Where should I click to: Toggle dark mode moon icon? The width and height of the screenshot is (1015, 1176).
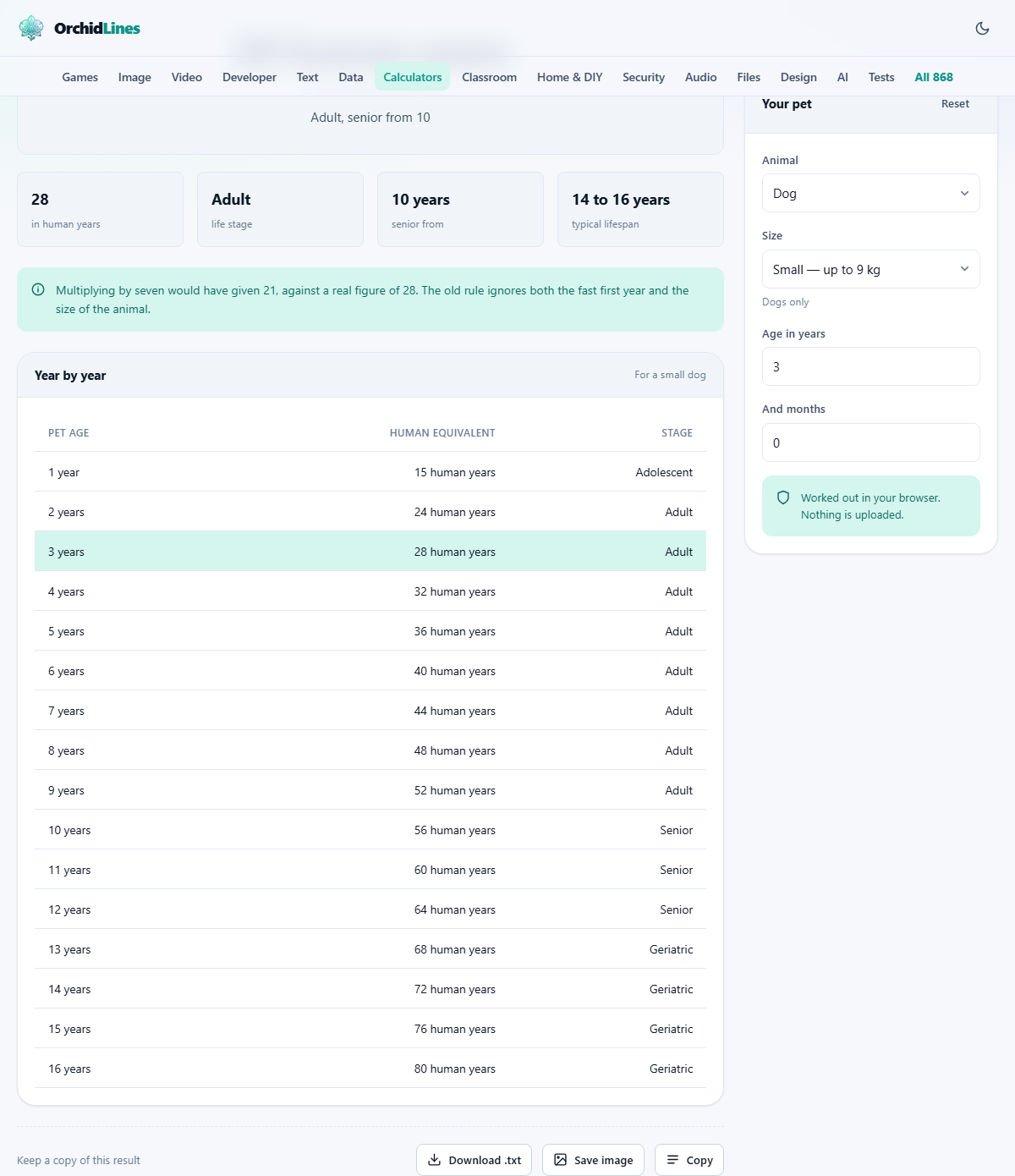pyautogui.click(x=982, y=28)
